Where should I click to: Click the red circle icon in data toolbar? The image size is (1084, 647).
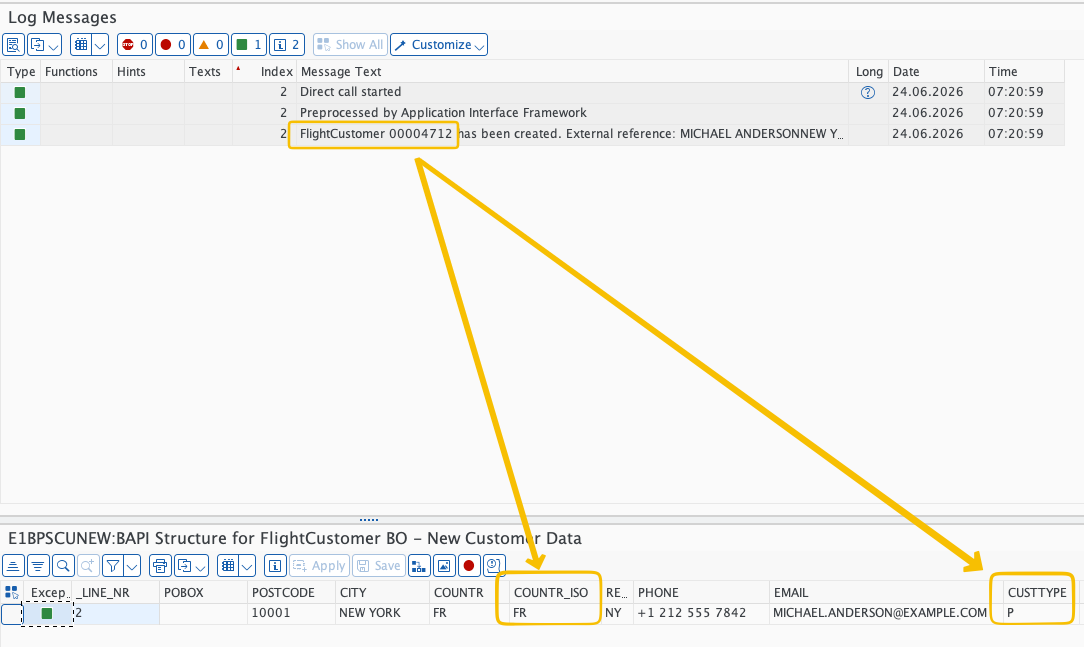[x=469, y=565]
